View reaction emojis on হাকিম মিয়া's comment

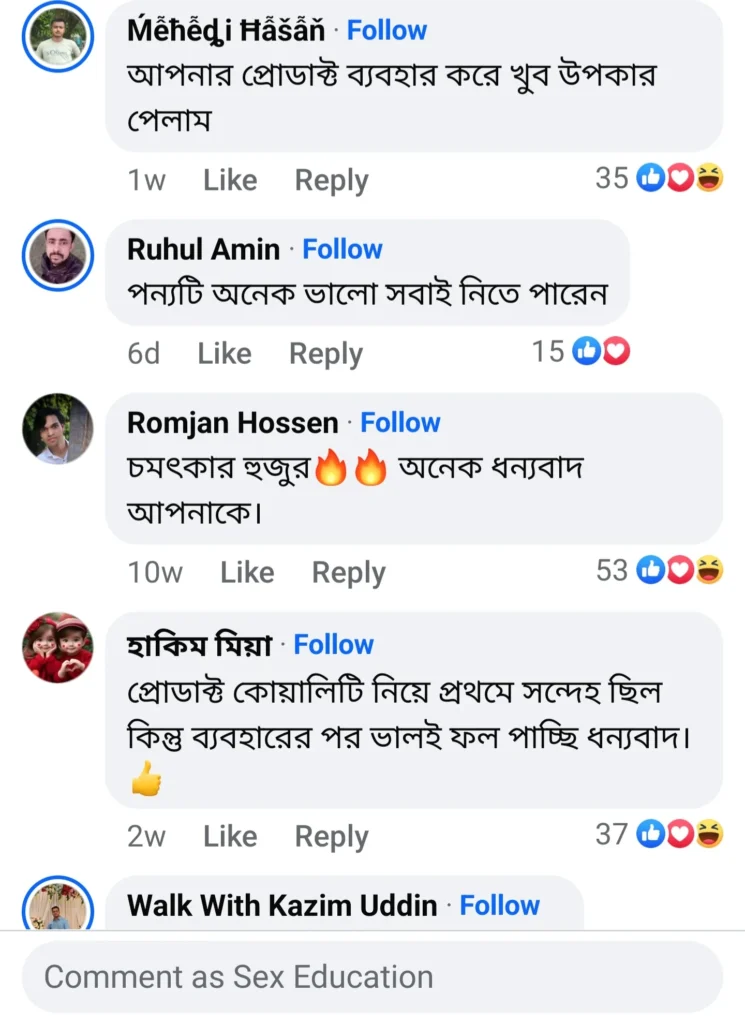(680, 834)
